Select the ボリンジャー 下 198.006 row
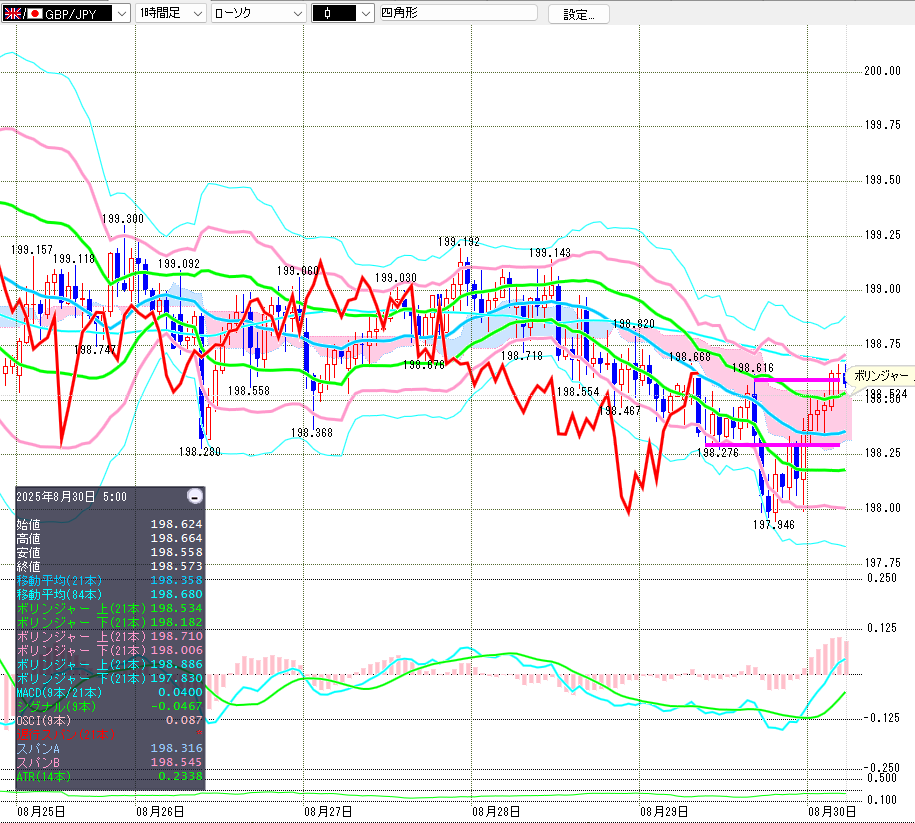This screenshot has width=915, height=823. tap(110, 650)
